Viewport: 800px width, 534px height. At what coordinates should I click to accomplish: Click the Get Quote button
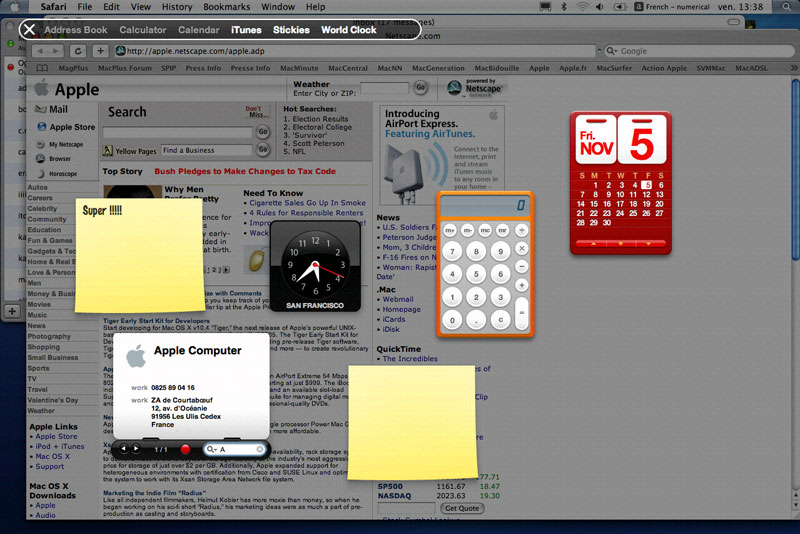pos(462,508)
